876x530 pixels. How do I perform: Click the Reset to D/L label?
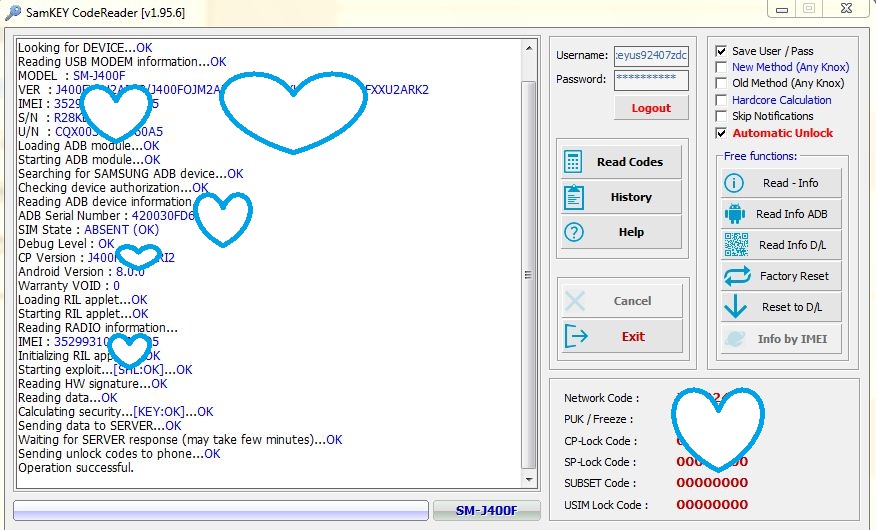point(792,307)
